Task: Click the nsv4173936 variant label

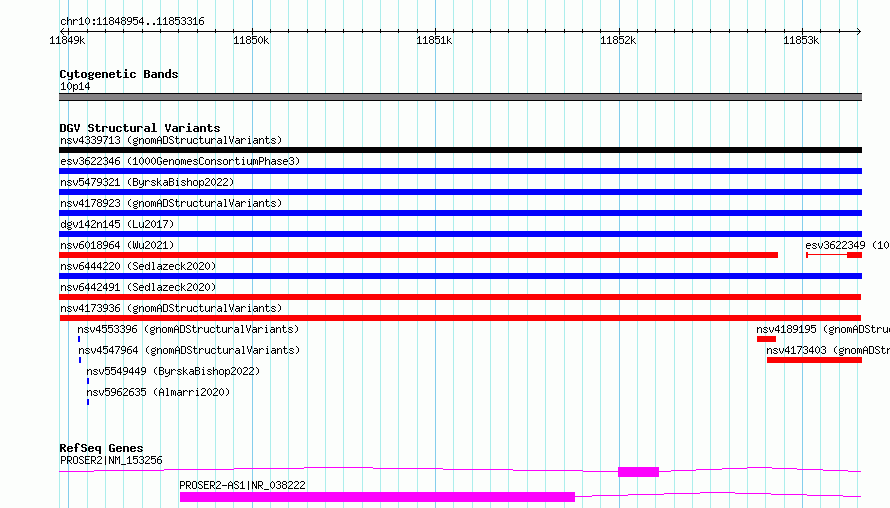Action: coord(171,308)
